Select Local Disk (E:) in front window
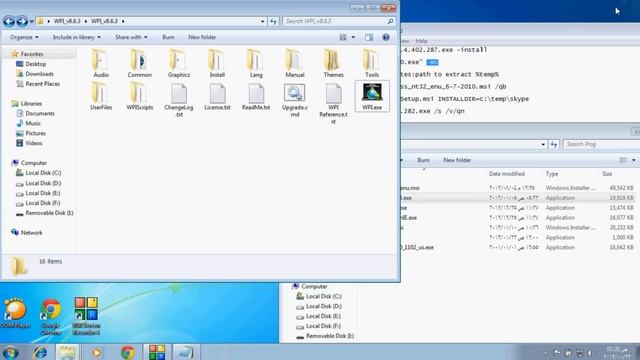Screen dimensions: 640x360 click(x=43, y=193)
